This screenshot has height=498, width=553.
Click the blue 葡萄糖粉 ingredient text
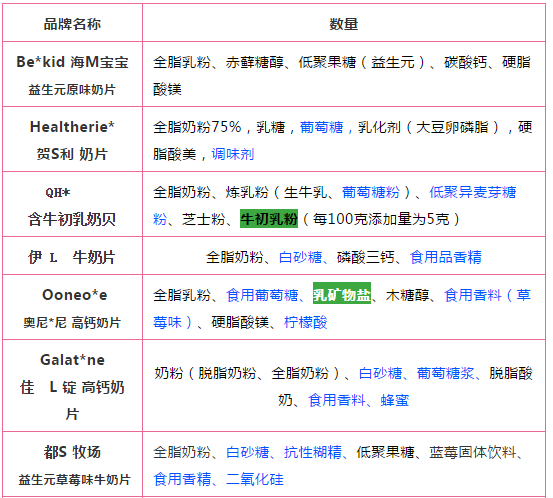371,192
